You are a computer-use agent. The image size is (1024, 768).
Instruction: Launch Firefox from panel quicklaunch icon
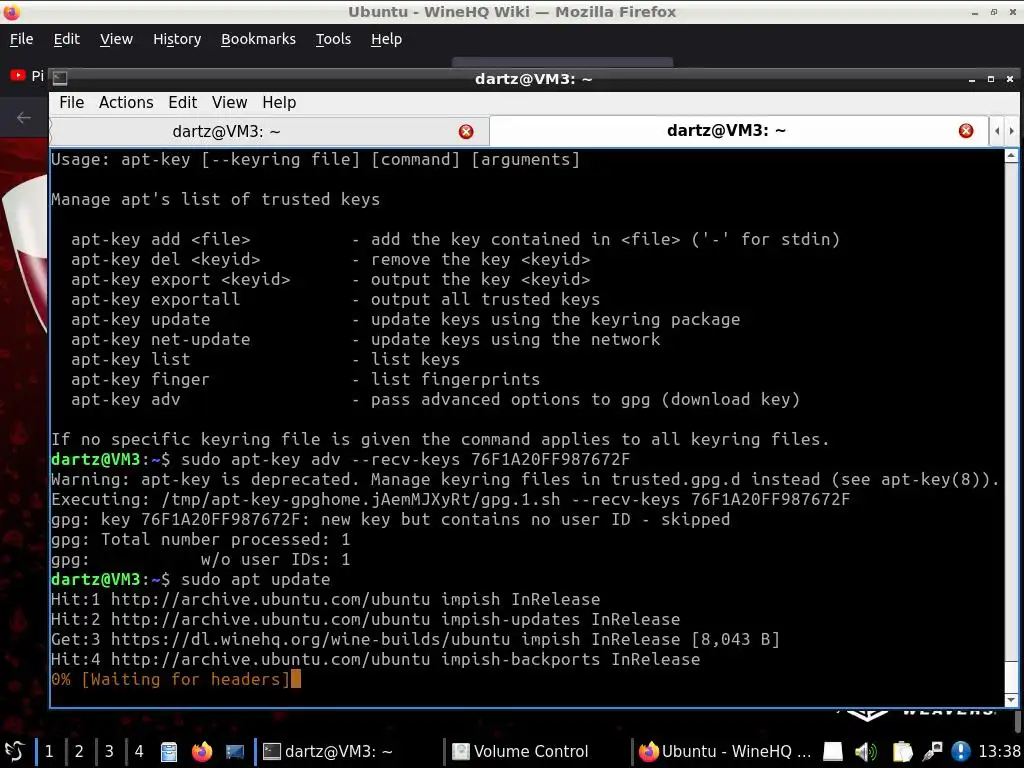point(202,752)
